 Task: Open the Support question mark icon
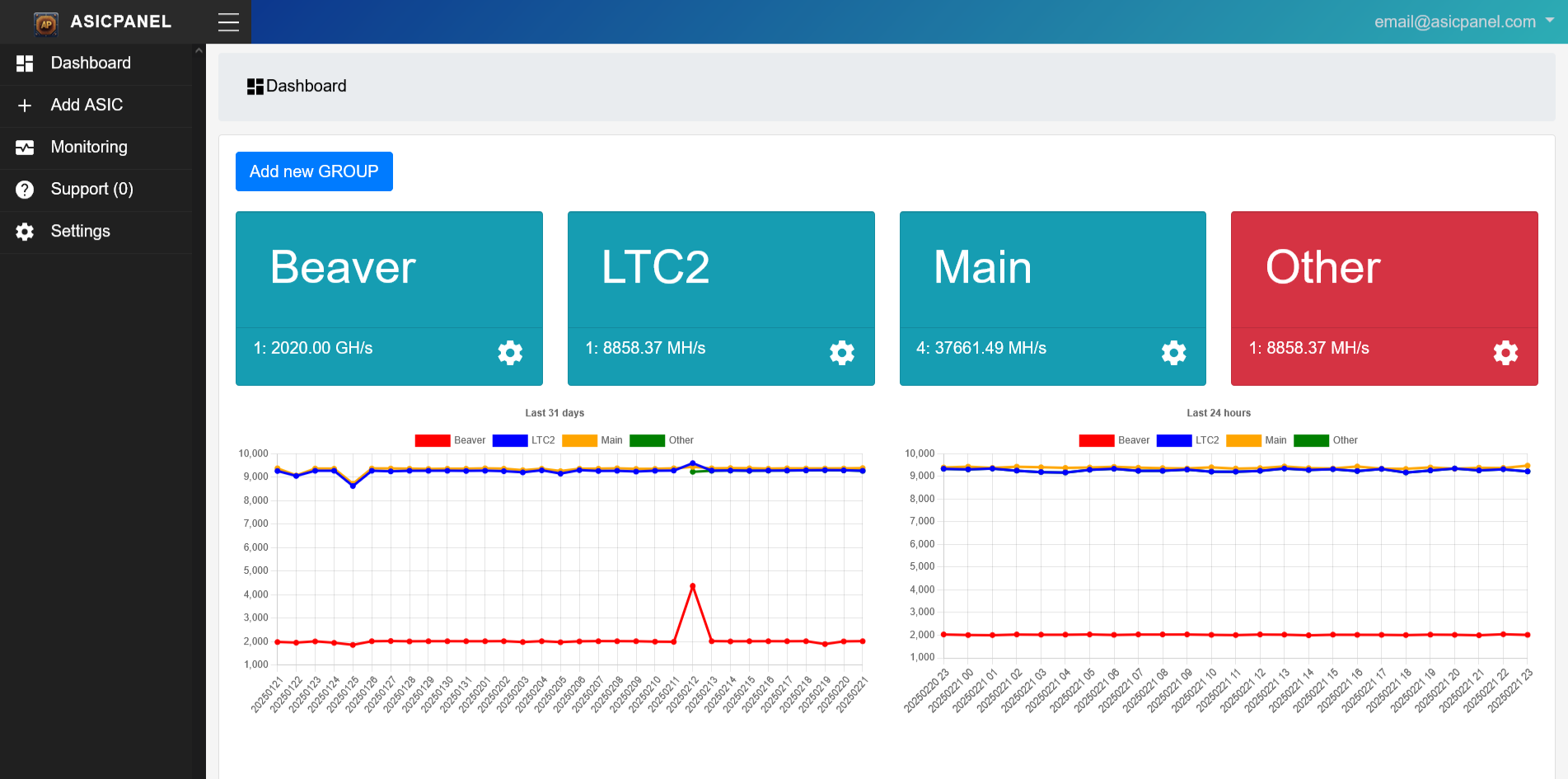click(24, 189)
